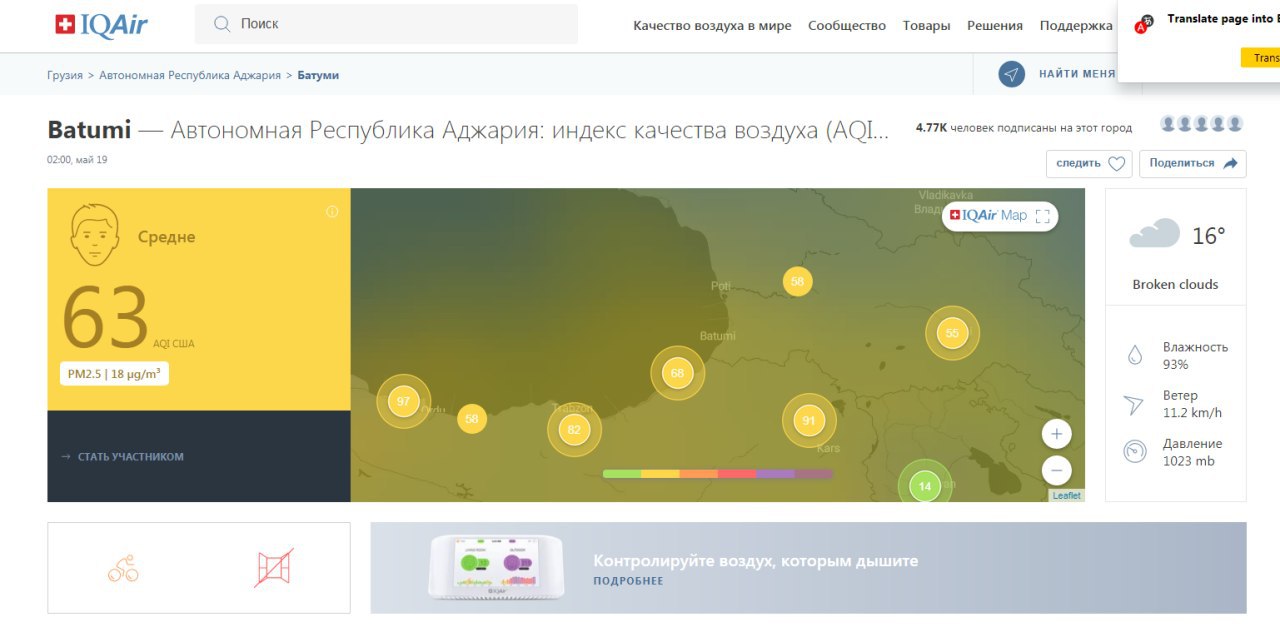The image size is (1280, 632).
Task: Open the Поддержка menu item
Action: click(1076, 26)
